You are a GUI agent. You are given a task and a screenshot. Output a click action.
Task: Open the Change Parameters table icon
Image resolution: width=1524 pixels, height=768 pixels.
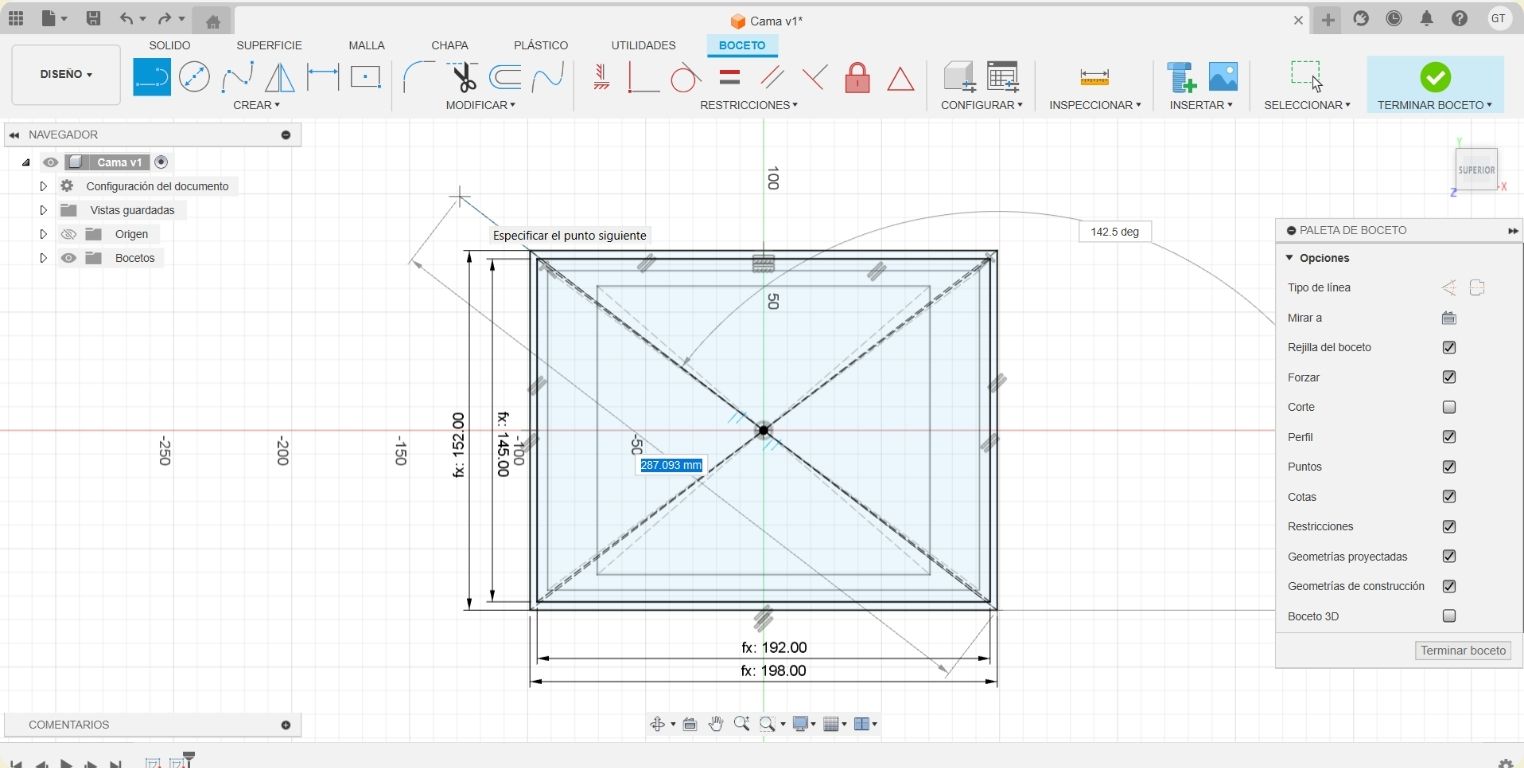point(1002,77)
